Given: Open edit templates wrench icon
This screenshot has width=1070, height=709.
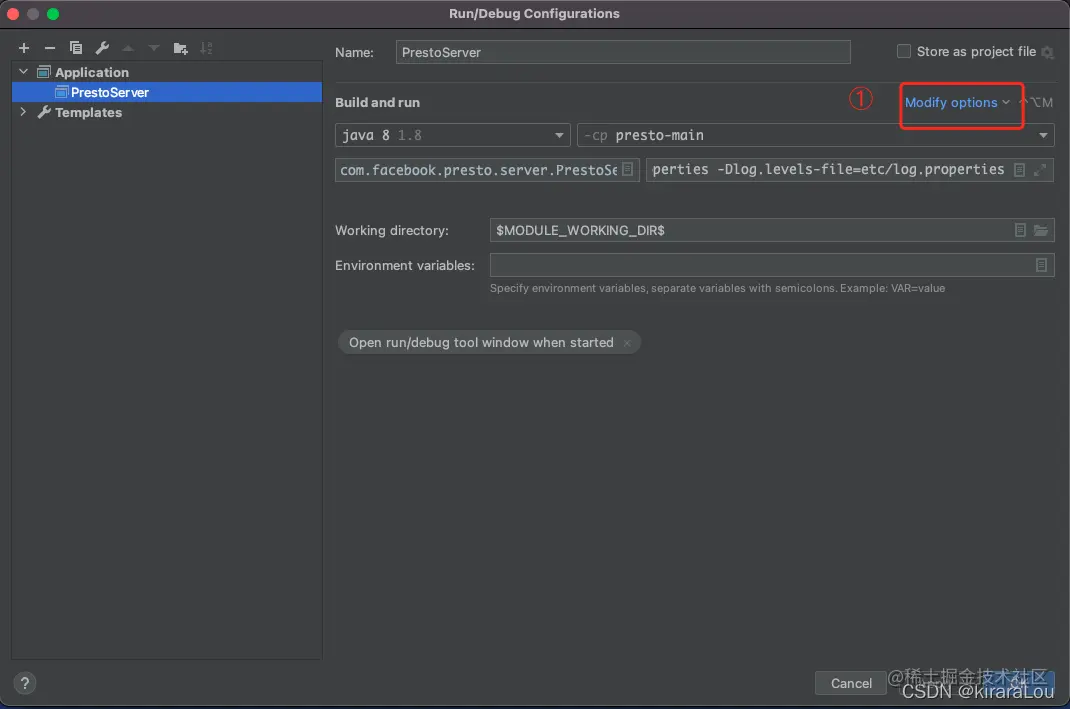Looking at the screenshot, I should pos(102,48).
